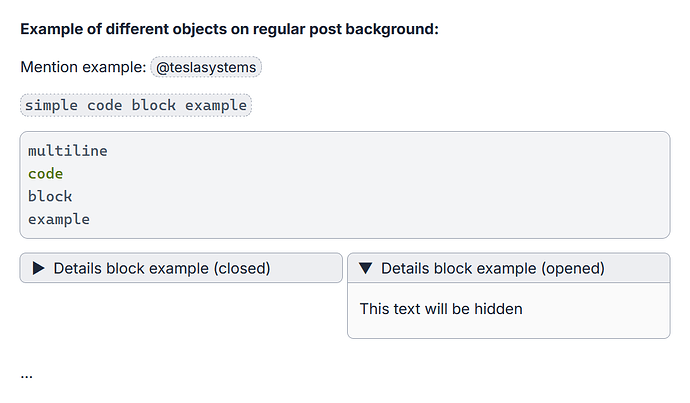This screenshot has height=403, width=690.
Task: Open the @teslasystems mention
Action: [x=207, y=68]
